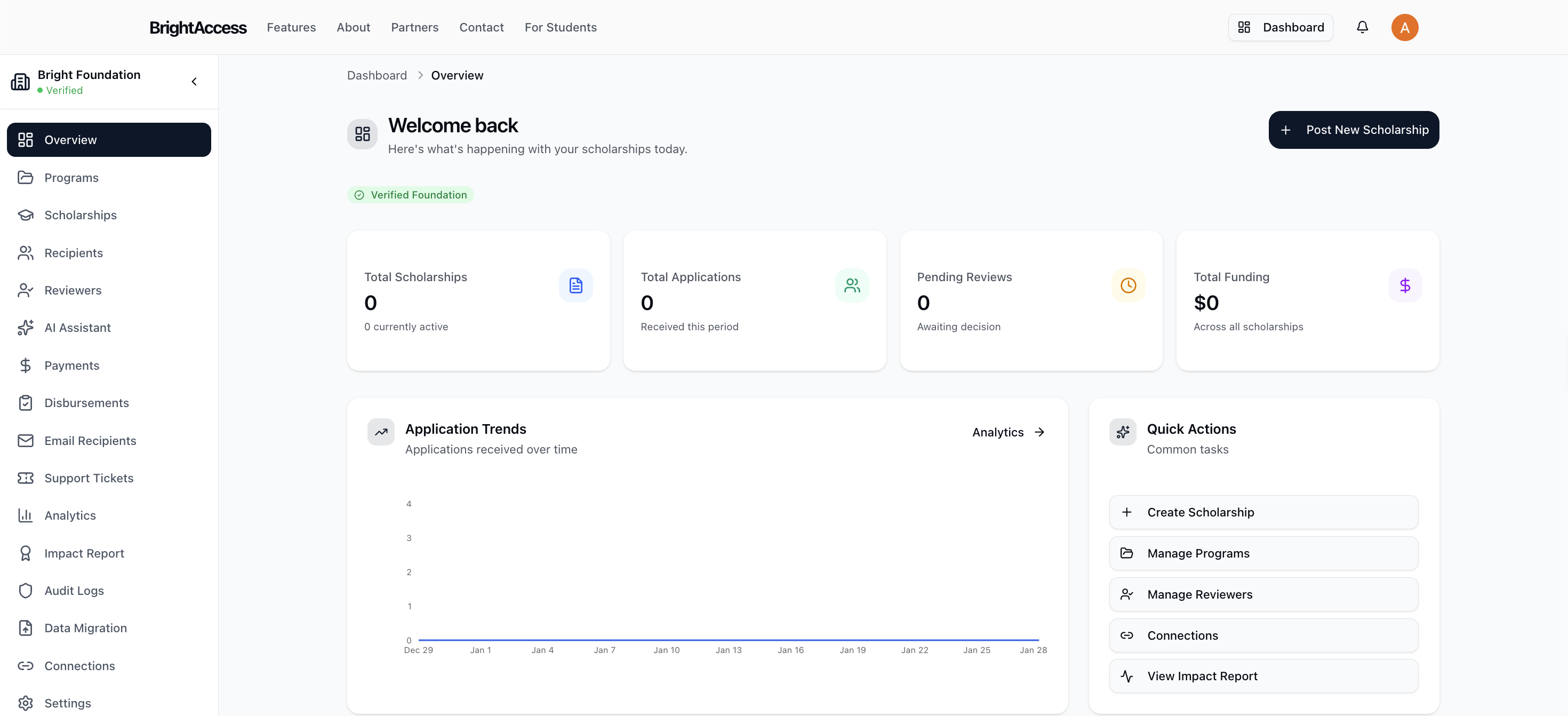Screen dimensions: 1568x716
Task: Open the For Students menu item
Action: pyautogui.click(x=561, y=27)
